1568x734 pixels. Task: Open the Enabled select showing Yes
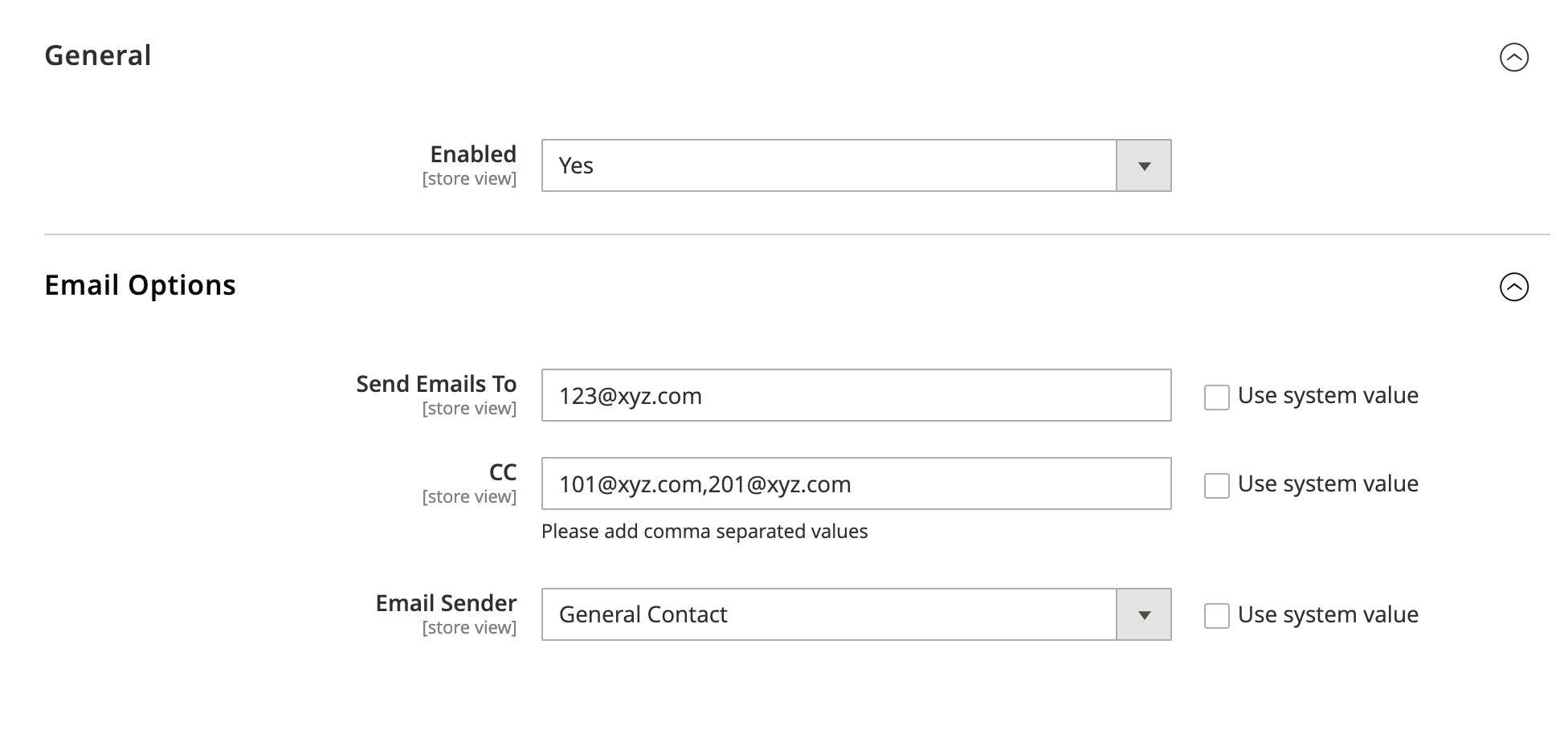tap(856, 165)
